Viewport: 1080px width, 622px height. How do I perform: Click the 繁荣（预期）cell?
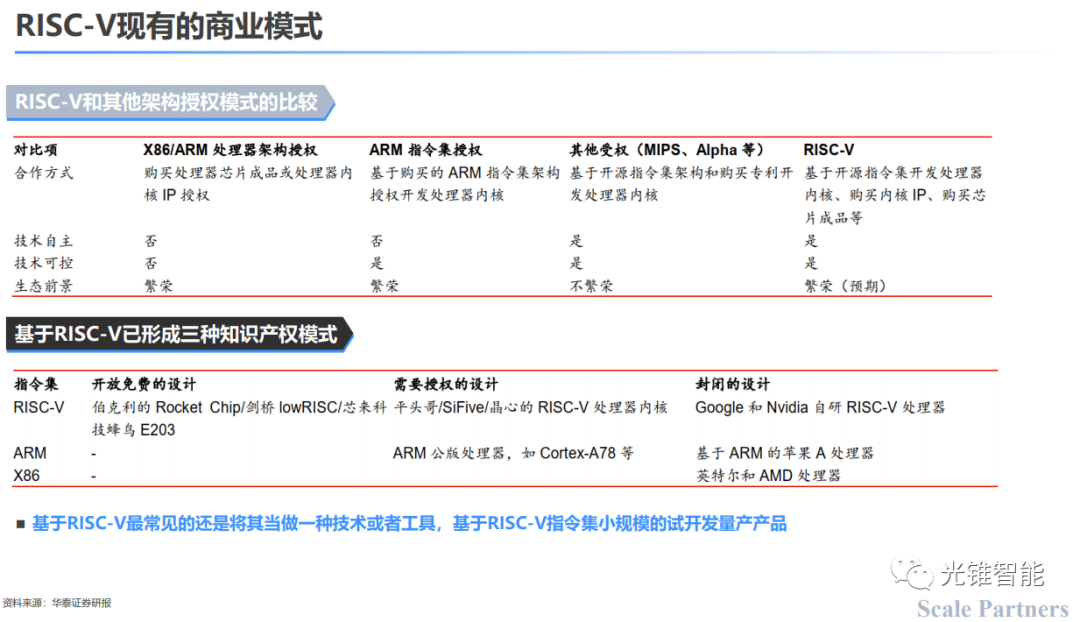pos(846,286)
